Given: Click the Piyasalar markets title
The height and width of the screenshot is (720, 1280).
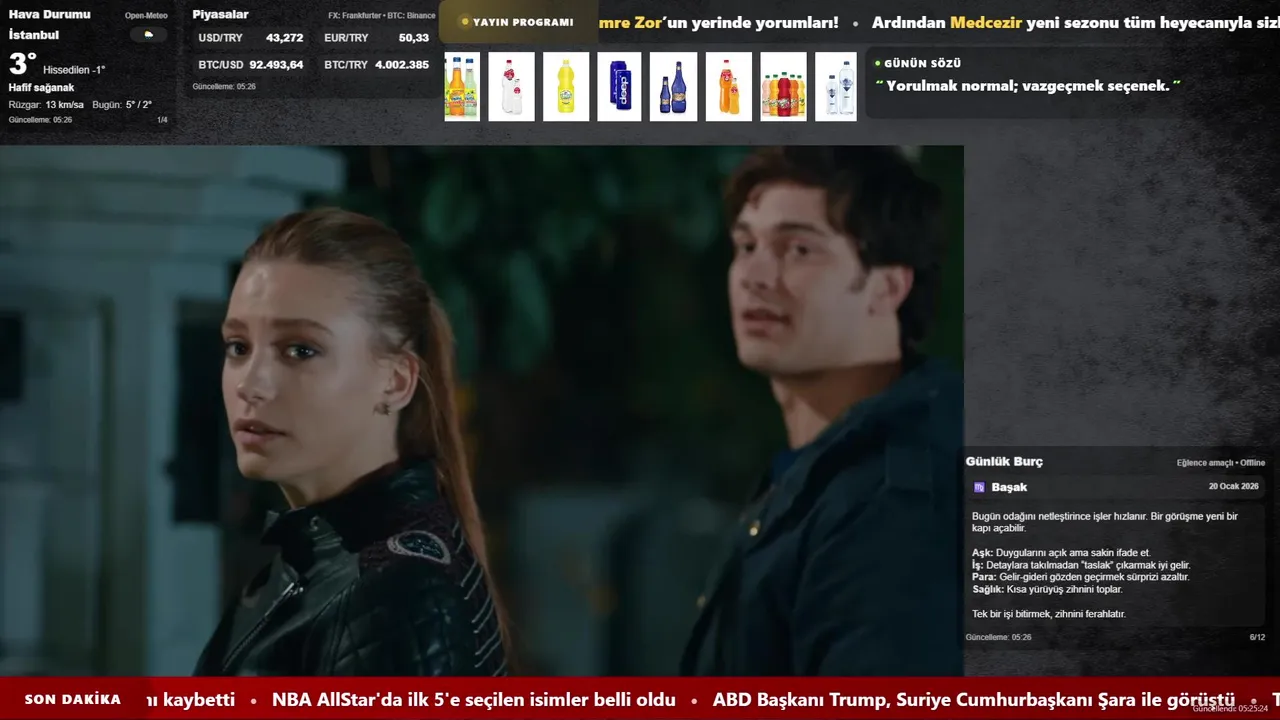Looking at the screenshot, I should pyautogui.click(x=220, y=15).
